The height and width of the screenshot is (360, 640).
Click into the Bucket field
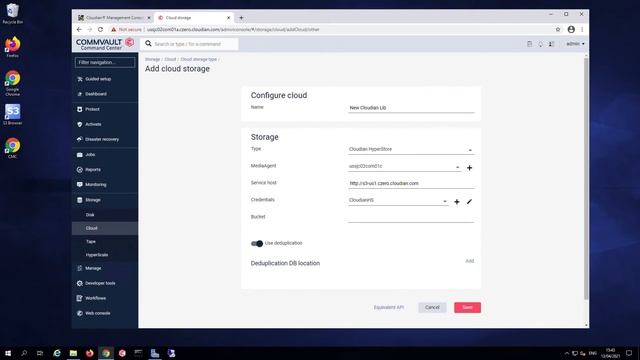click(411, 218)
